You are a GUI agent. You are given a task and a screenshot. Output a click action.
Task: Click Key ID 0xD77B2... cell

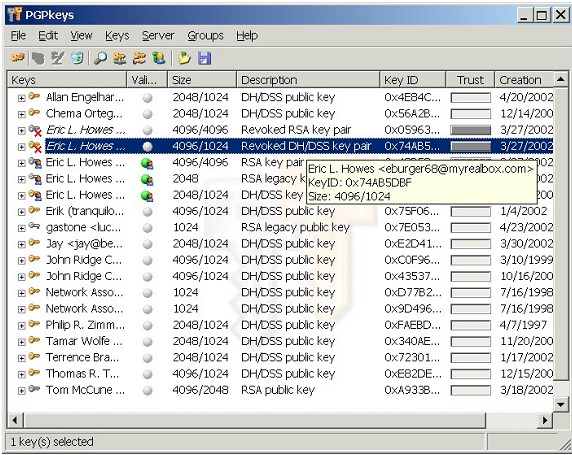tap(412, 293)
